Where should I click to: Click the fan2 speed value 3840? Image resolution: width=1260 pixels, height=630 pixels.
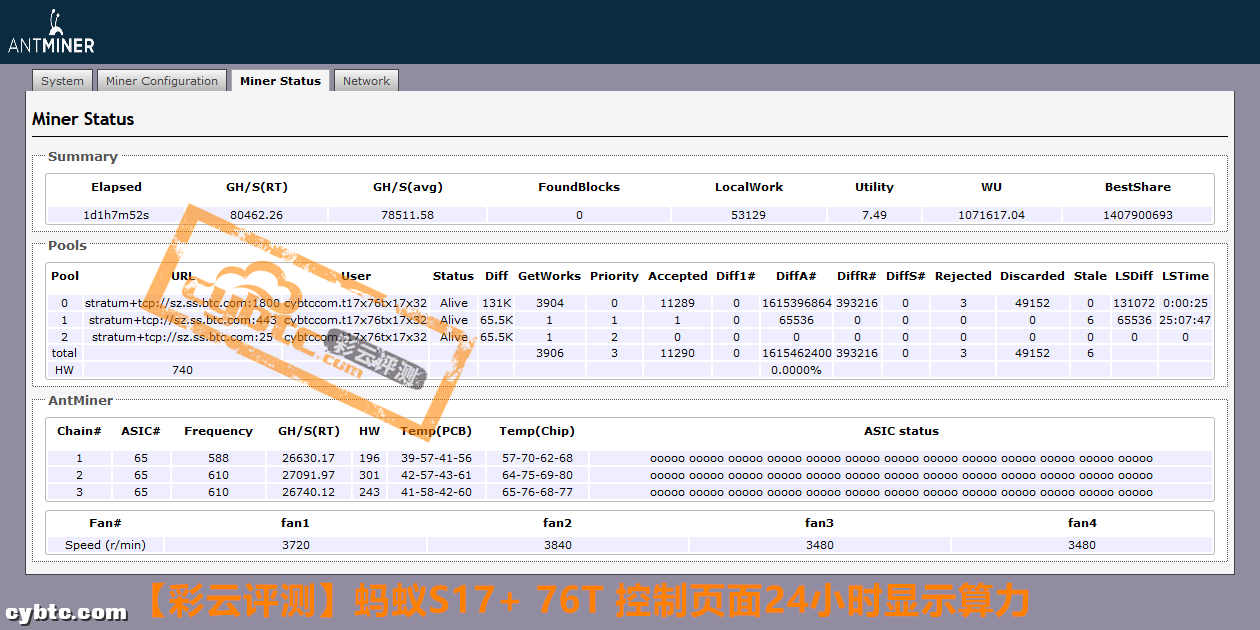[557, 545]
